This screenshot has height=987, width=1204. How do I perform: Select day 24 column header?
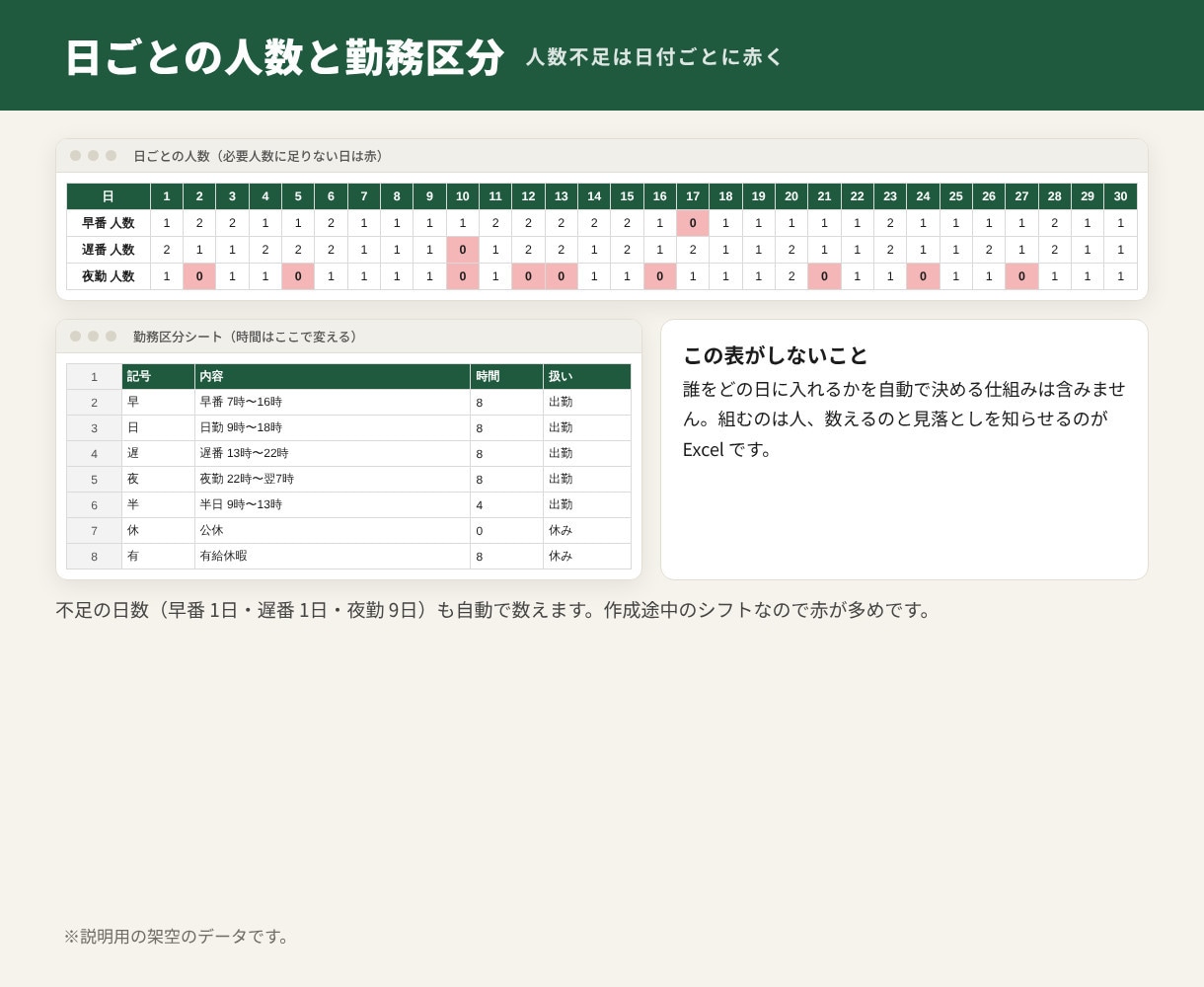point(923,196)
